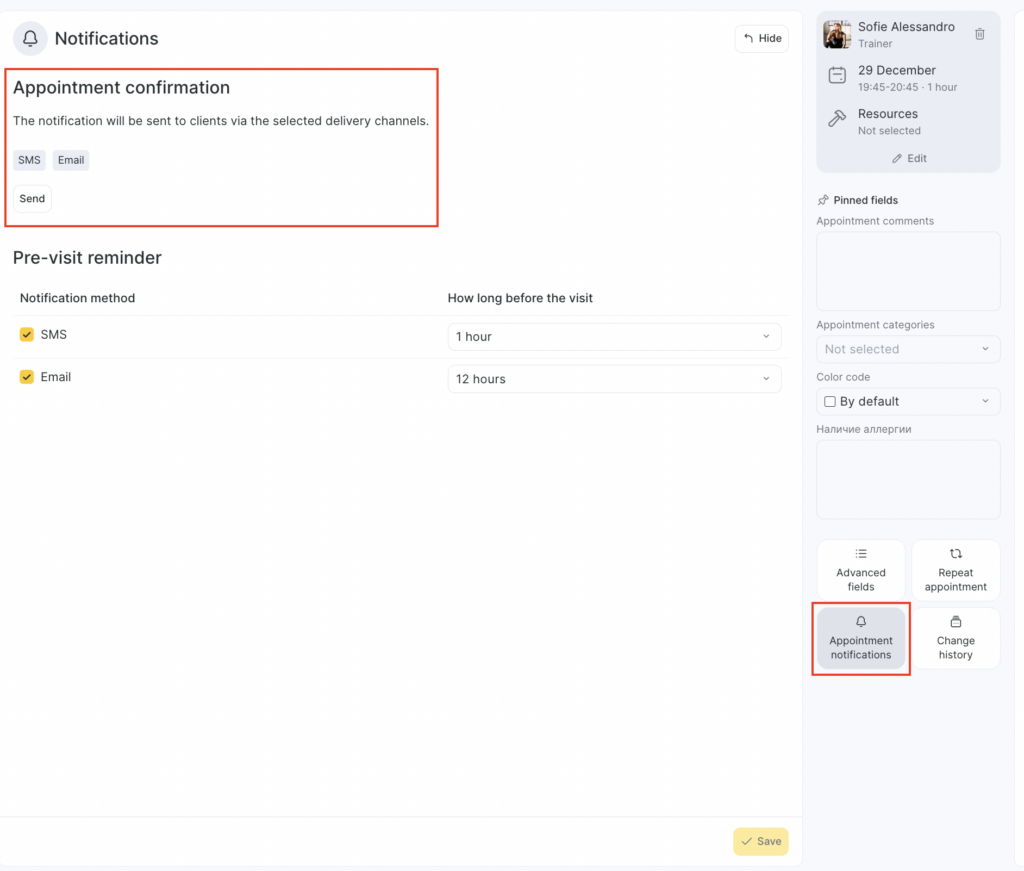Select the Appointment notifications tab
Image resolution: width=1024 pixels, height=871 pixels.
tap(860, 638)
